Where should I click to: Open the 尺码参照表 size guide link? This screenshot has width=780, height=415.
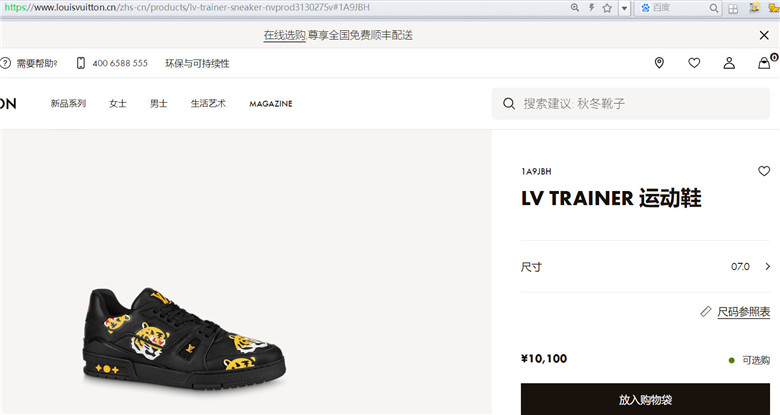[x=743, y=312]
